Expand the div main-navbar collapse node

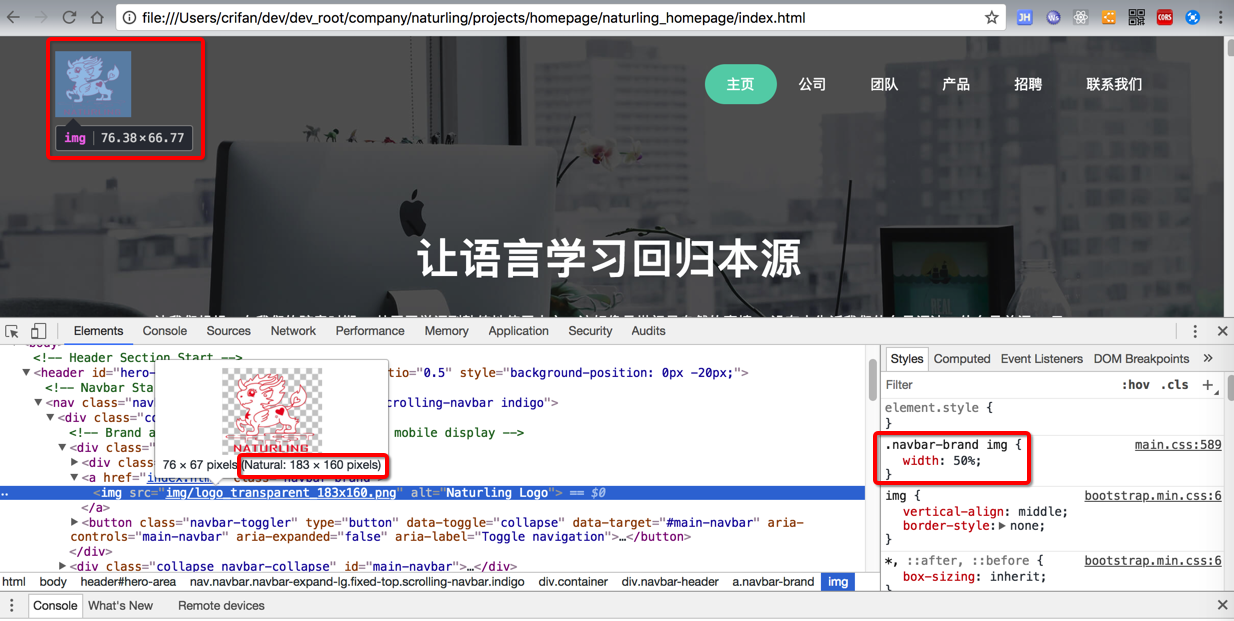tap(62, 567)
